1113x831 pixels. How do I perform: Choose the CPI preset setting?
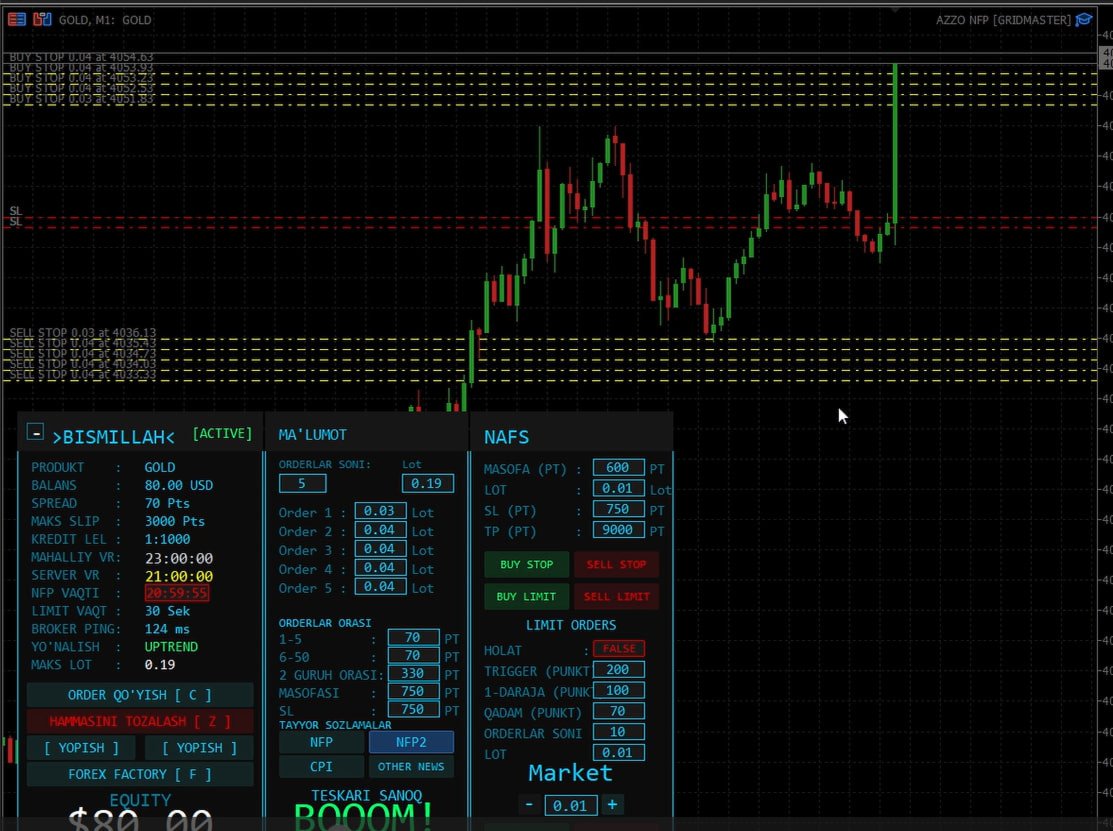click(x=321, y=766)
